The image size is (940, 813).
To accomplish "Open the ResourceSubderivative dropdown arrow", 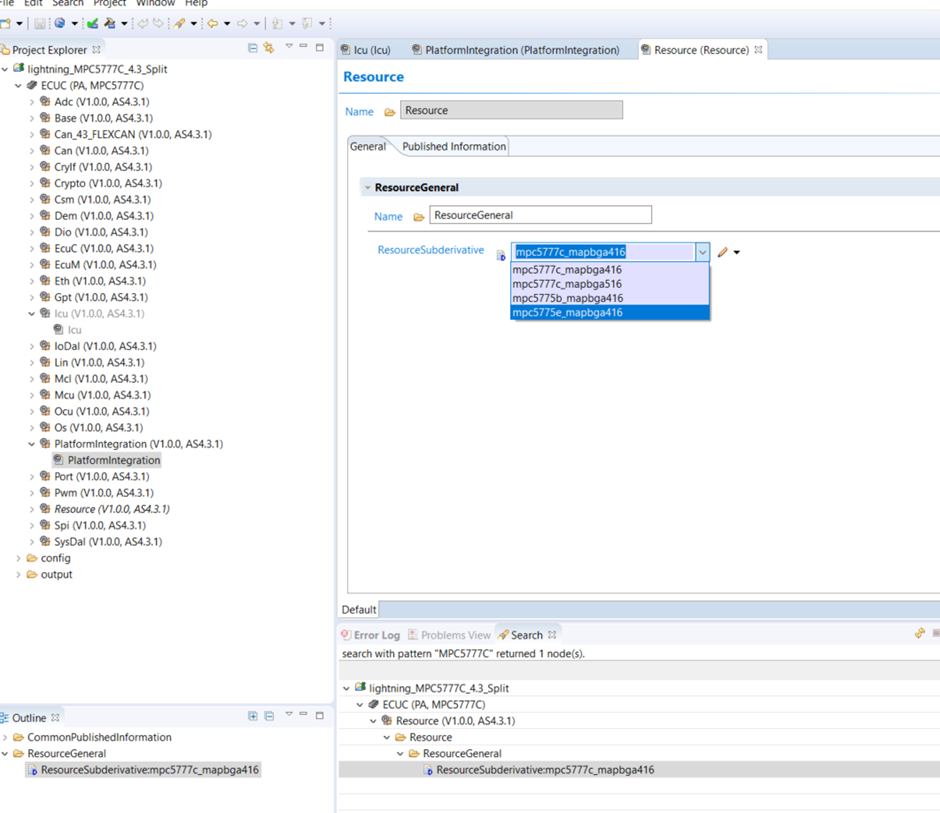I will click(x=702, y=252).
